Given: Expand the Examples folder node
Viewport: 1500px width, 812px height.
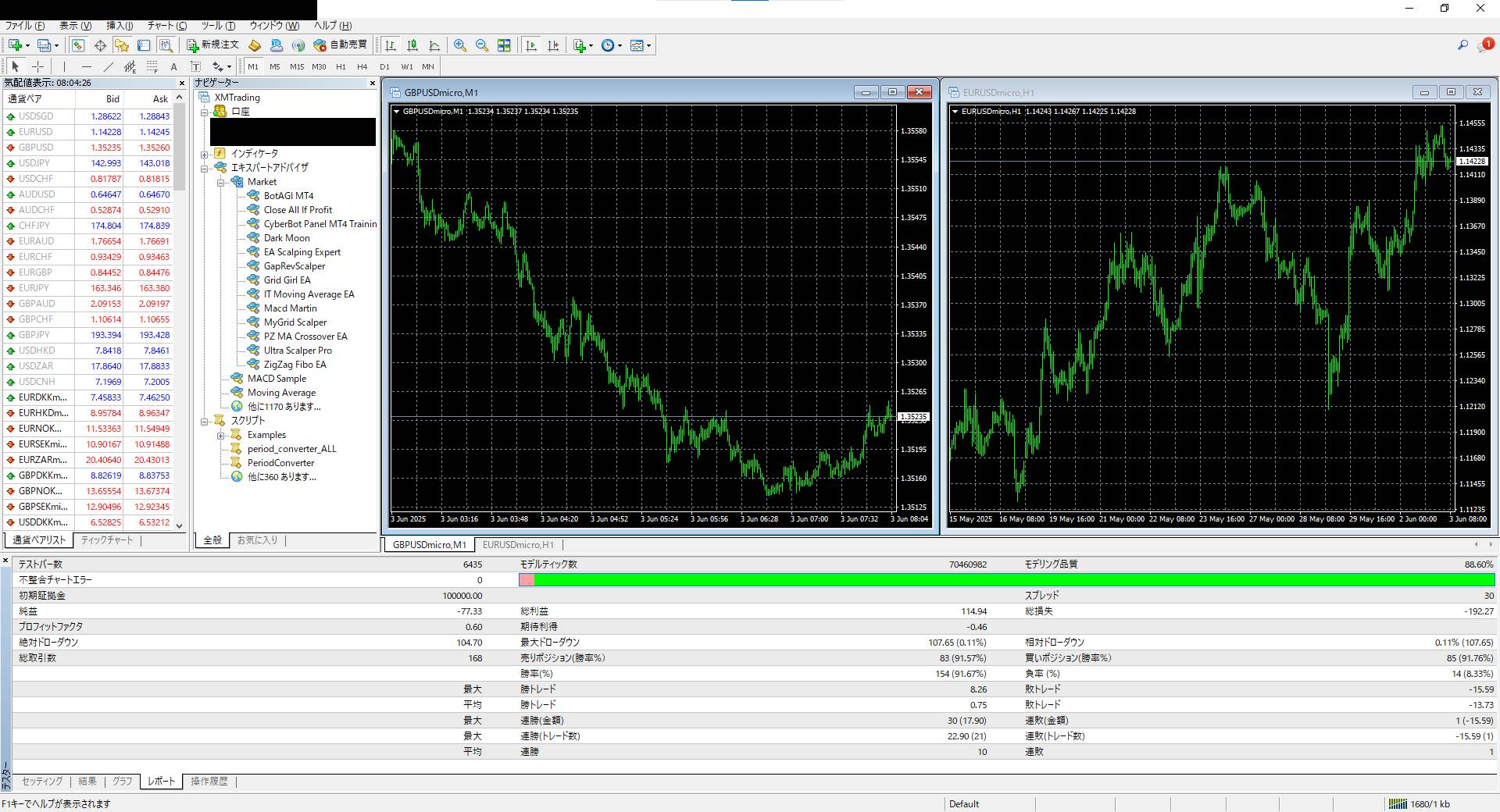Looking at the screenshot, I should pos(221,435).
